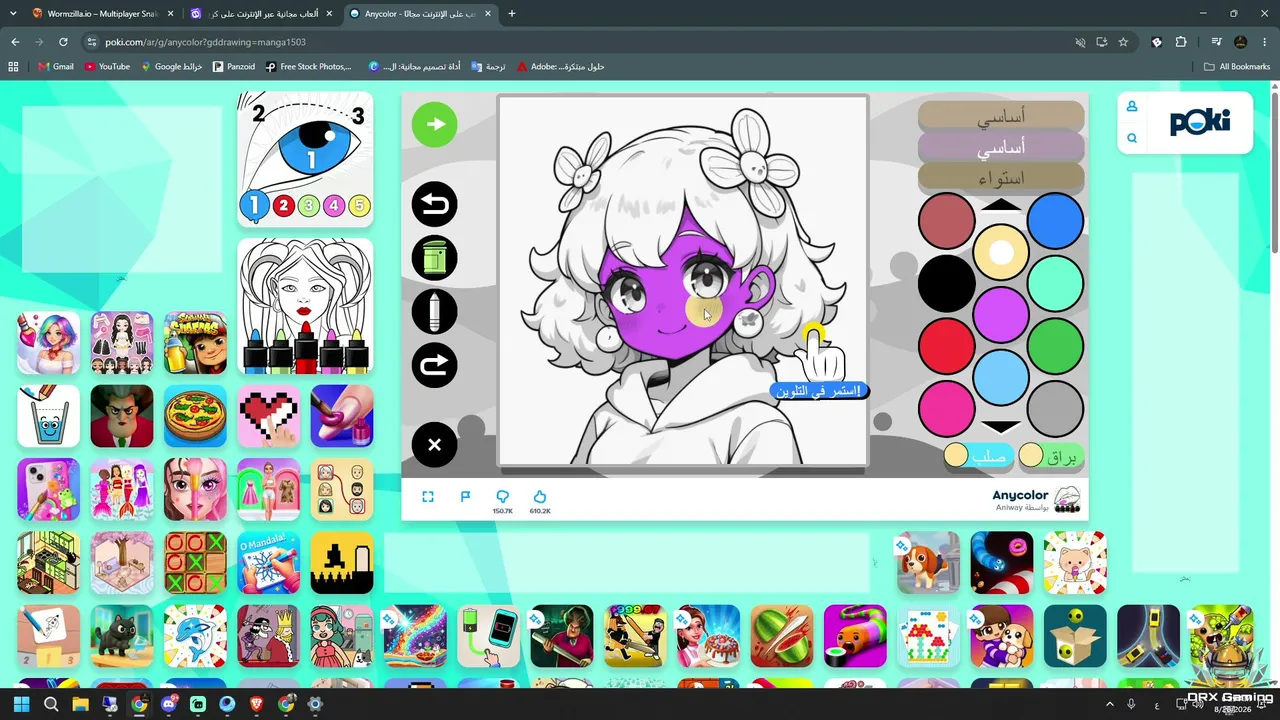Choose the tan أساسي palette button
This screenshot has width=1280, height=720.
coord(1001,116)
